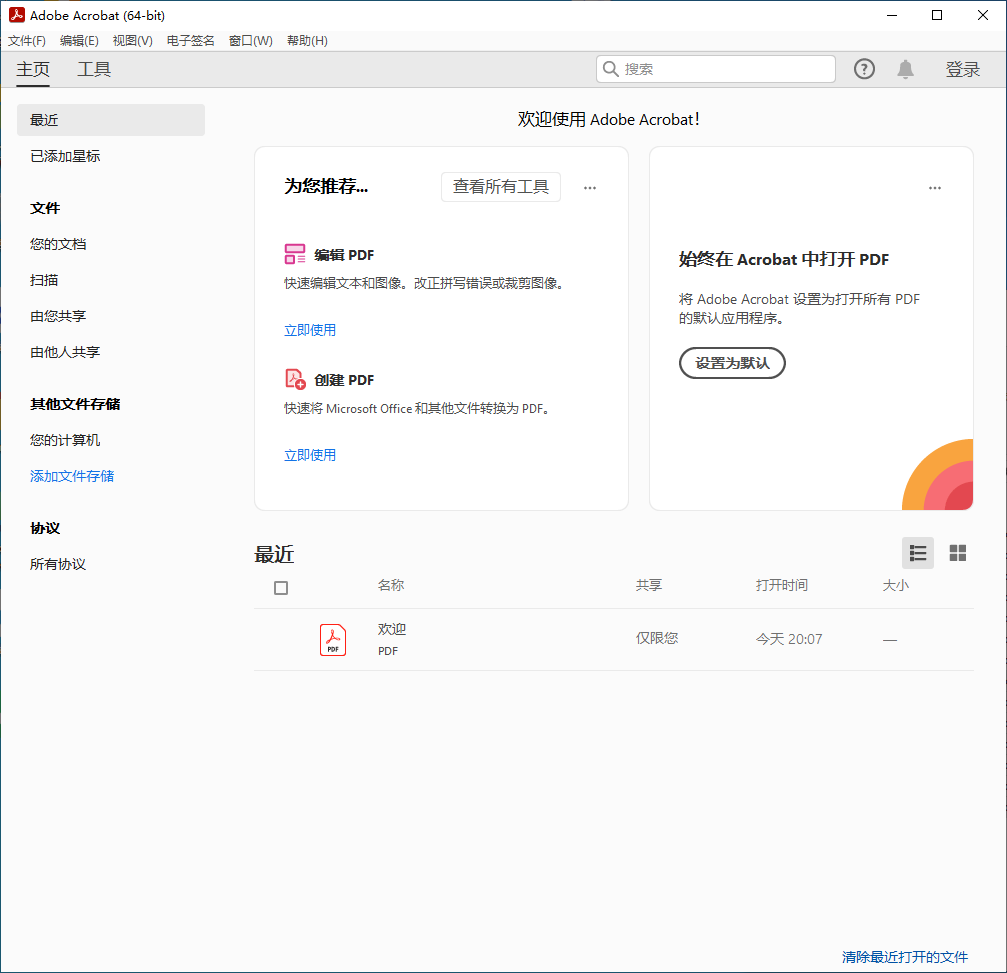Click inside the 搜索 input field
This screenshot has height=973, width=1007.
click(715, 68)
